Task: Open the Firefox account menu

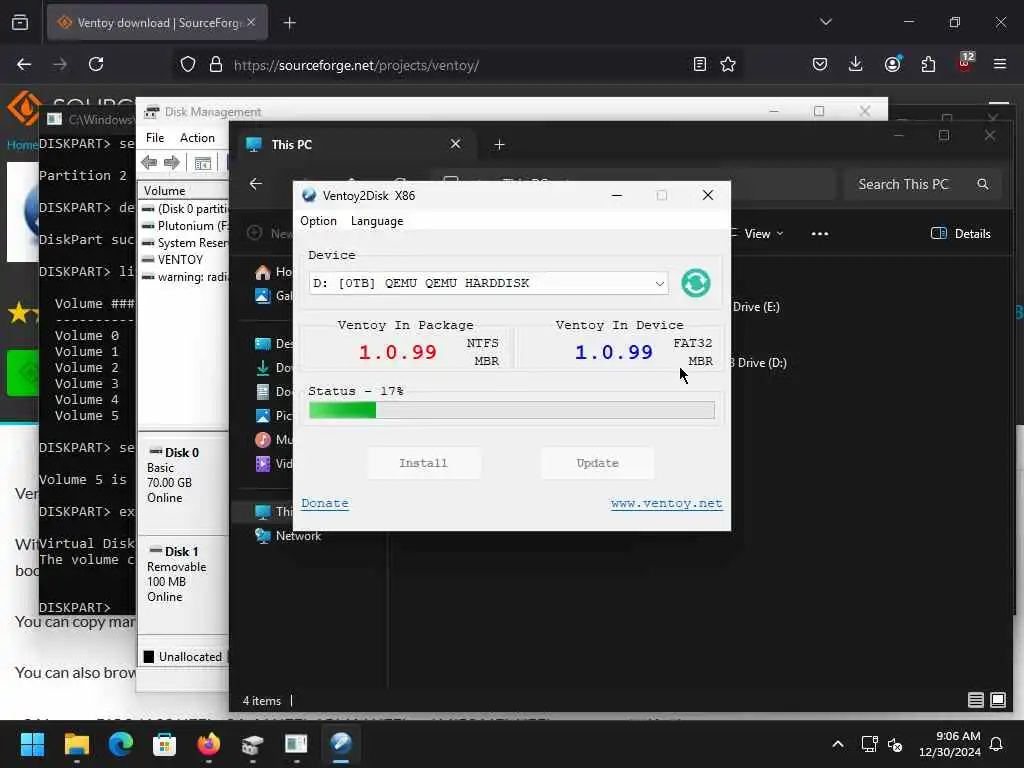Action: pos(892,63)
